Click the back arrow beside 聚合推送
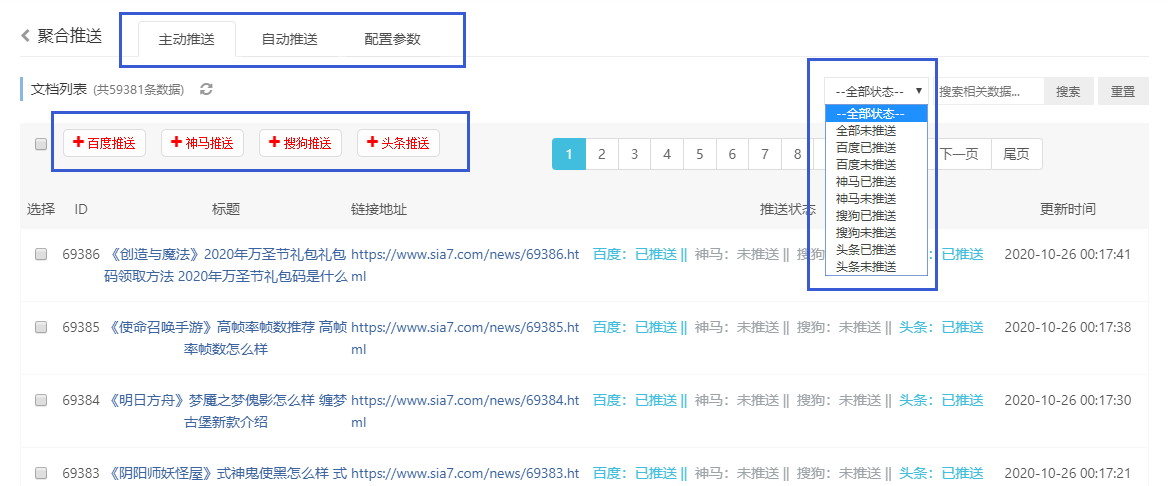 (25, 36)
